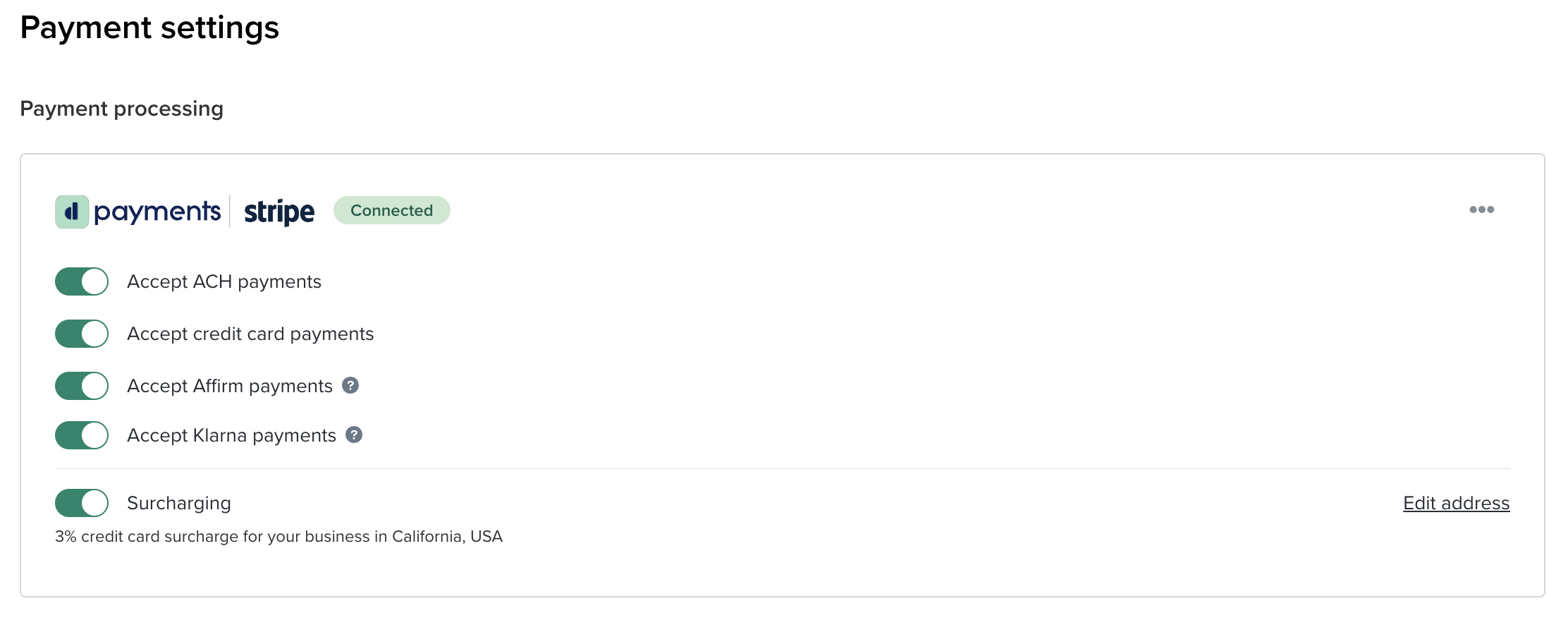
Task: Click the help icon next to Affirm payments
Action: pos(350,385)
